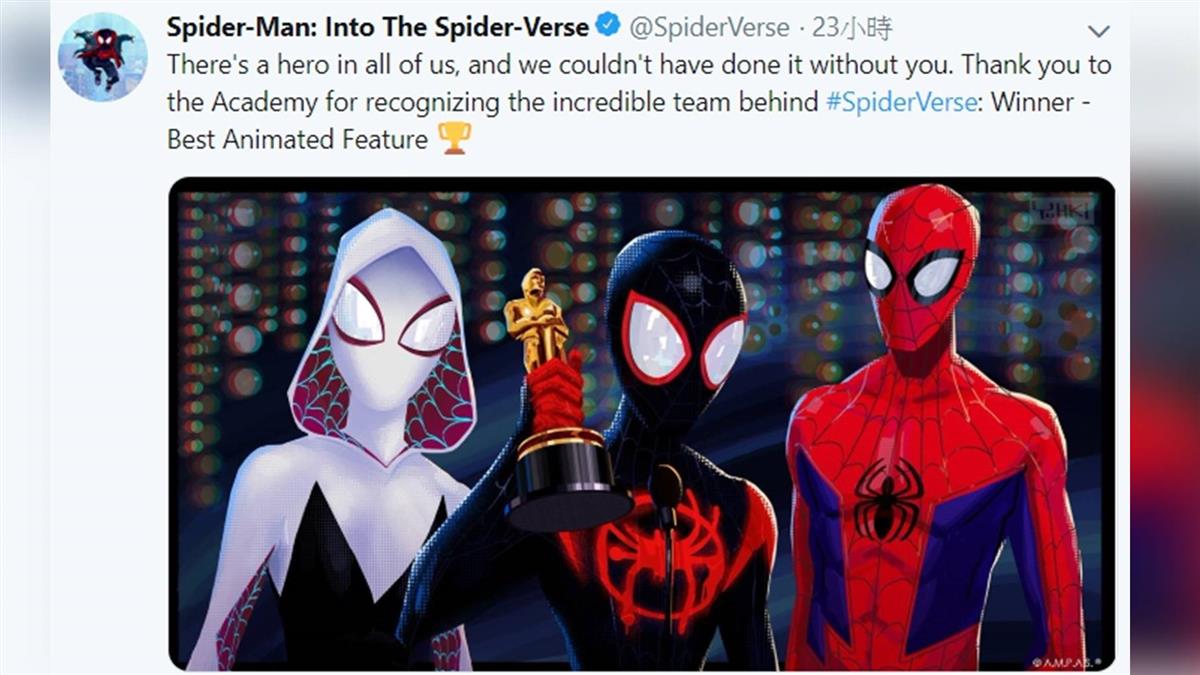Click the Spider-Man: Into The Spider-Verse account name
This screenshot has height=675, width=1200.
pos(376,24)
